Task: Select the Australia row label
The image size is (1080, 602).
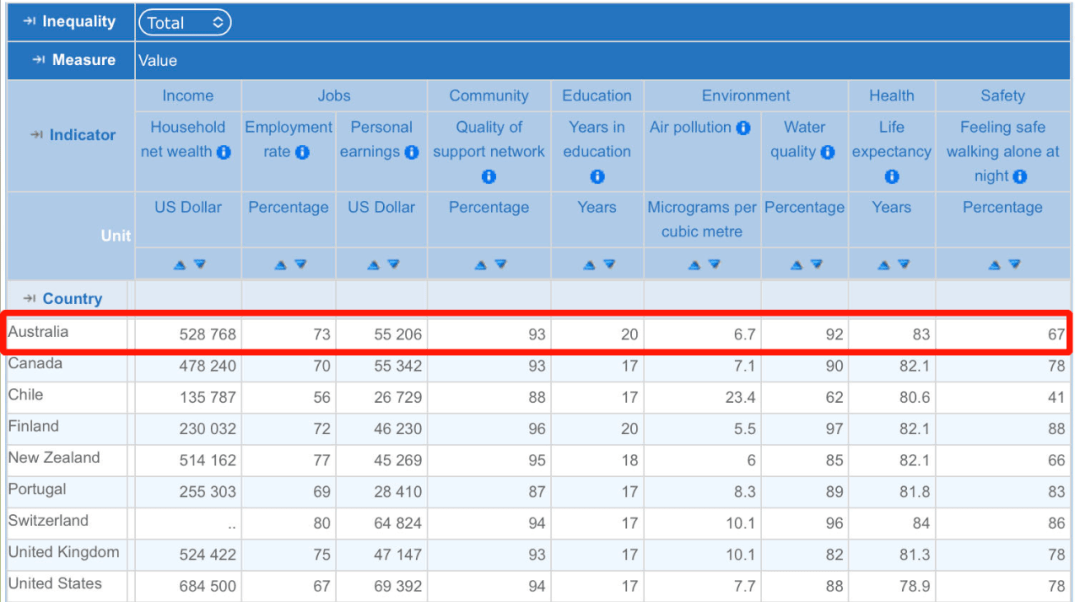Action: [38, 332]
